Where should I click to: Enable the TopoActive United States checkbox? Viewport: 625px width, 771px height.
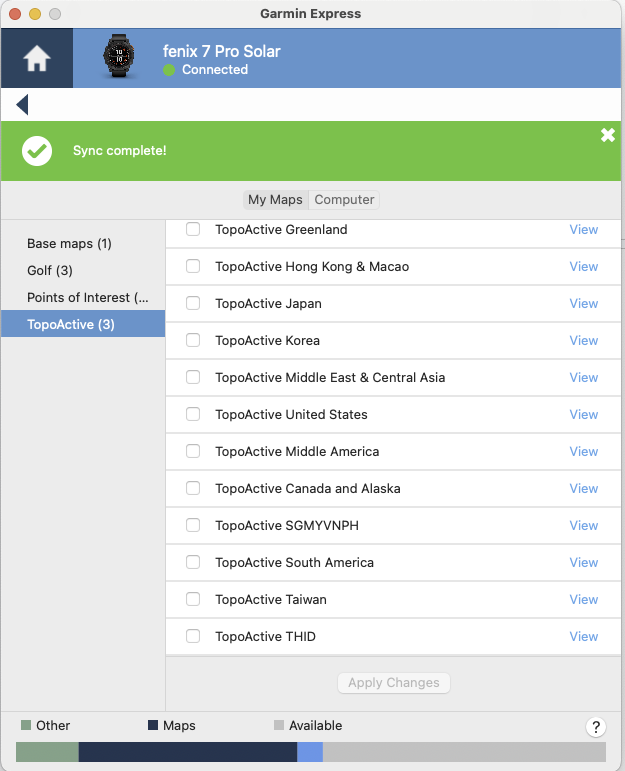193,415
